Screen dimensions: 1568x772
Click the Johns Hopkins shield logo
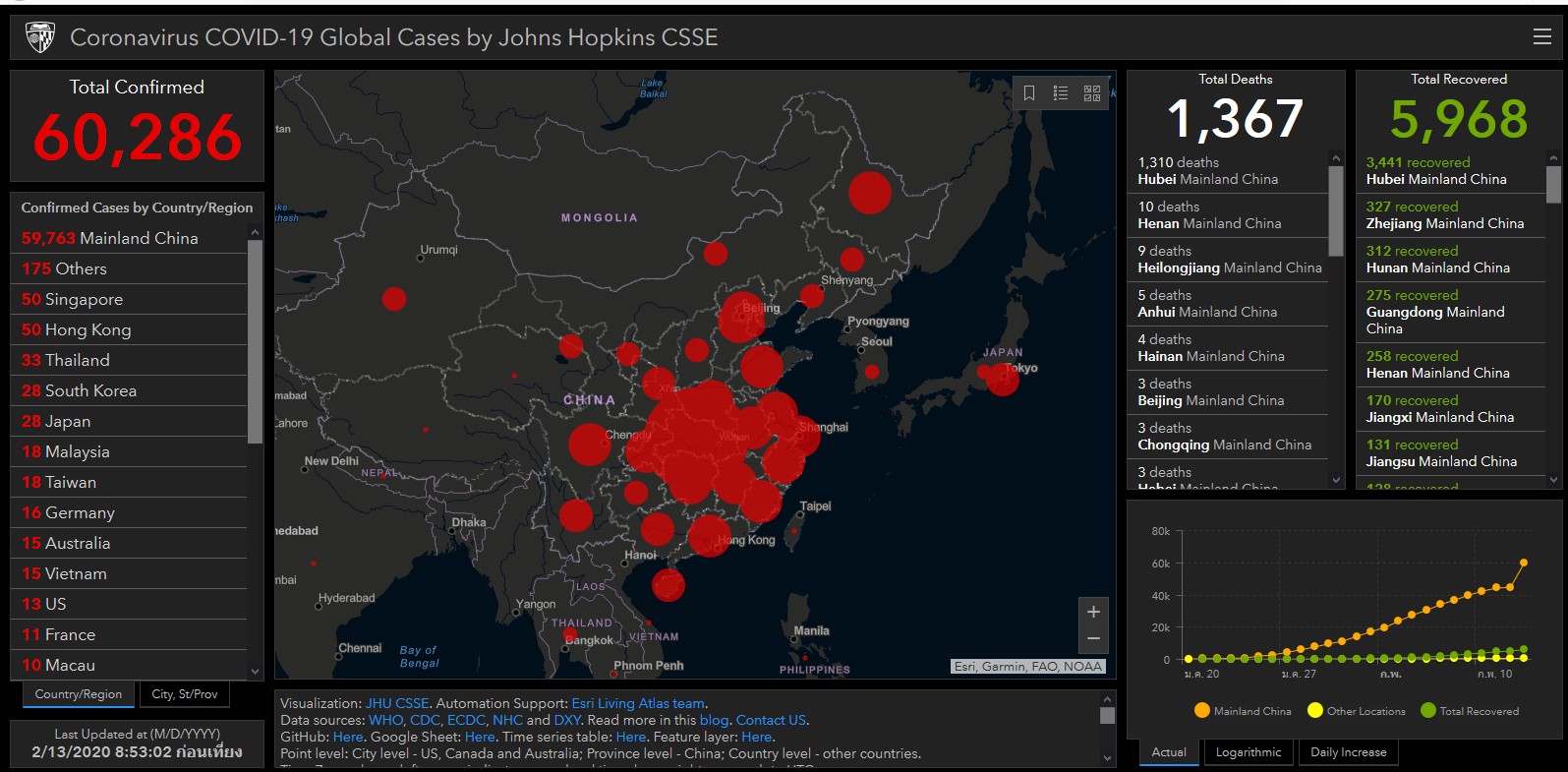pos(40,37)
